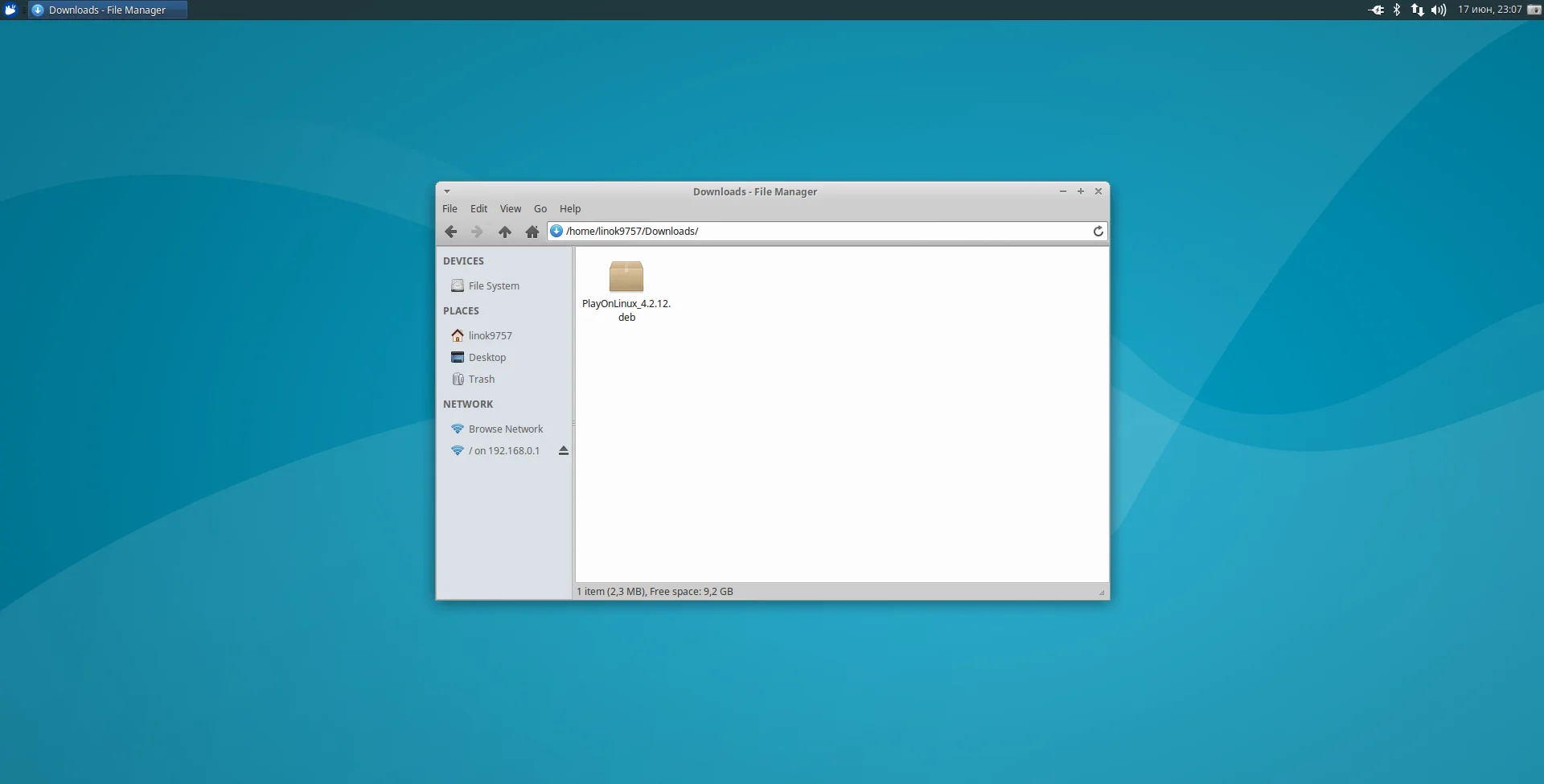The width and height of the screenshot is (1544, 784).
Task: Go back with the left arrow button
Action: click(x=451, y=232)
